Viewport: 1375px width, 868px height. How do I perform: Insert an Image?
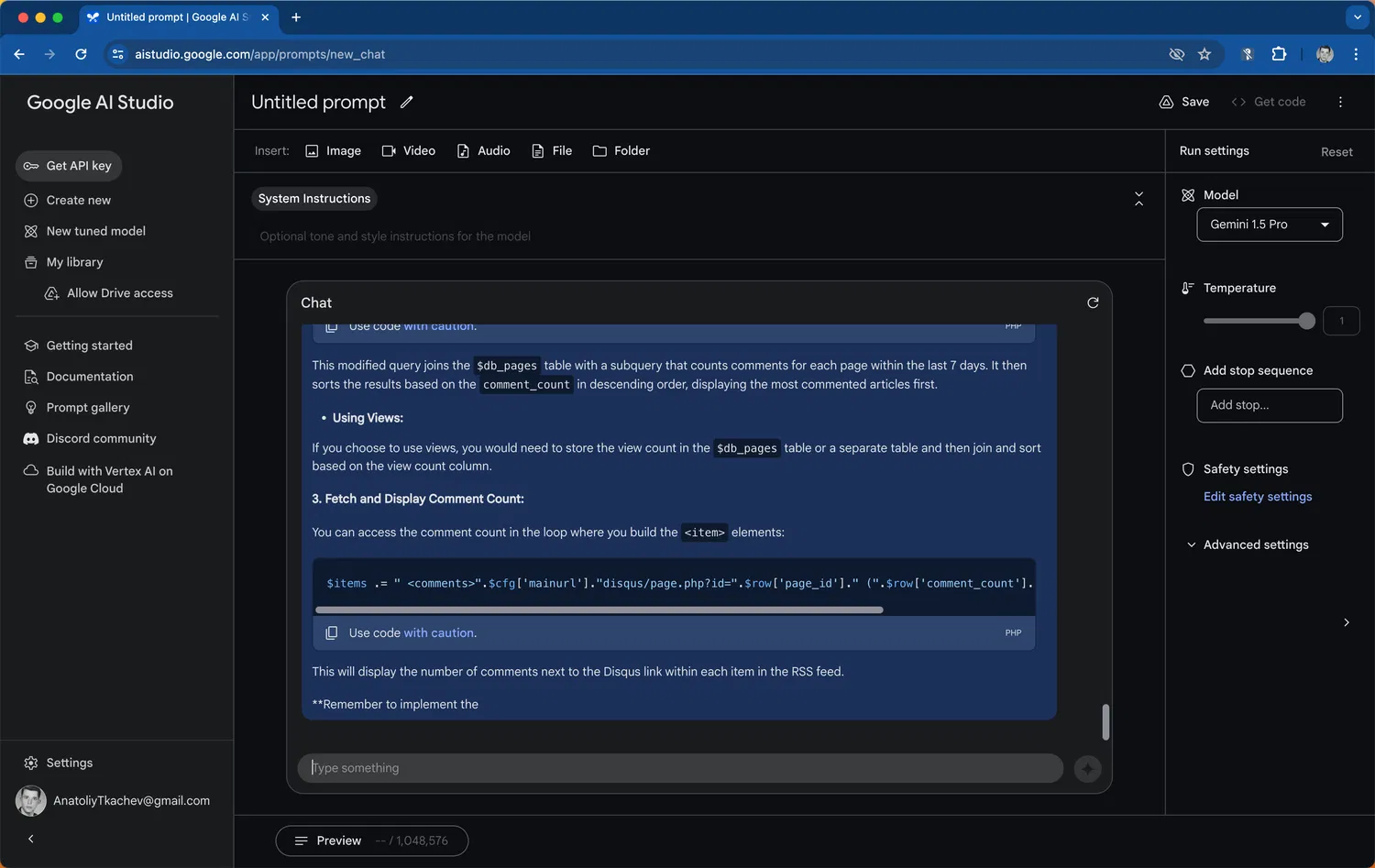pos(333,151)
